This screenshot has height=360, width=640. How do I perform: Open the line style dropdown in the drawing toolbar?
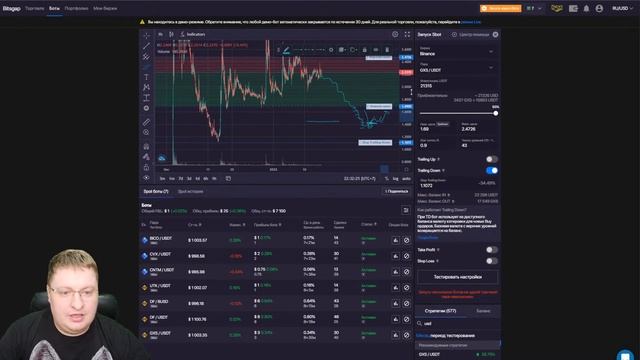(309, 50)
